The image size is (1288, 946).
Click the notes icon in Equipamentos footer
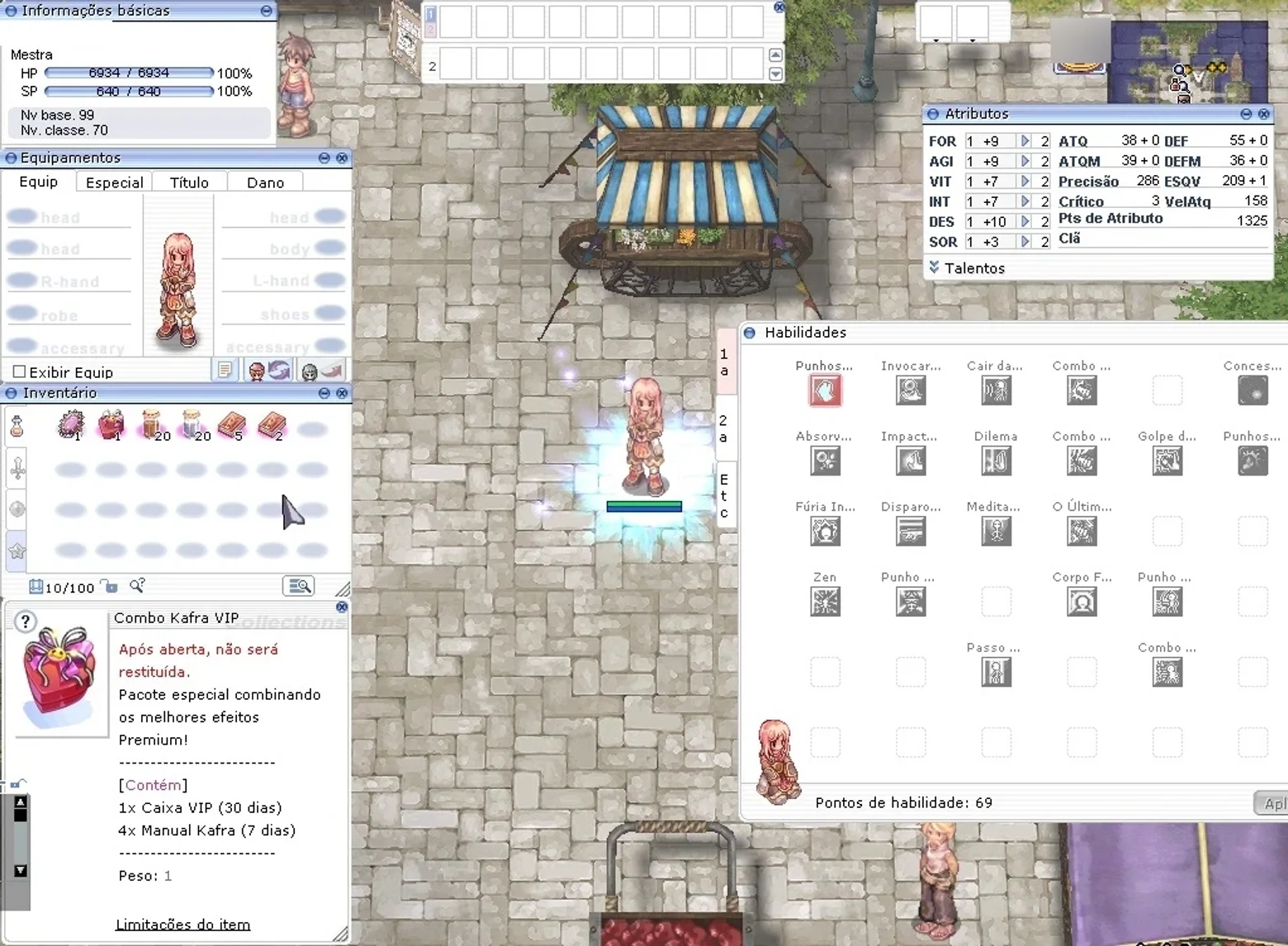point(225,371)
